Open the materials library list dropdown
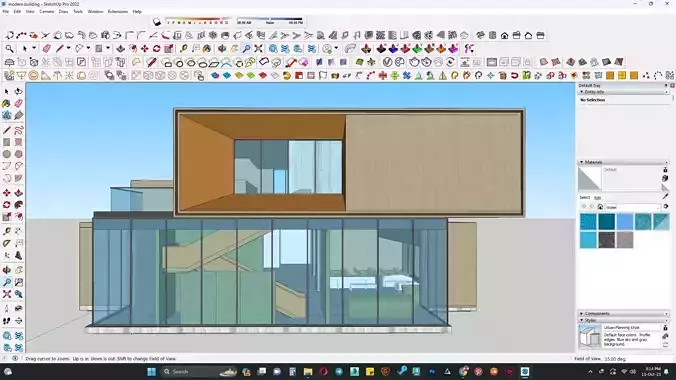 [632, 207]
